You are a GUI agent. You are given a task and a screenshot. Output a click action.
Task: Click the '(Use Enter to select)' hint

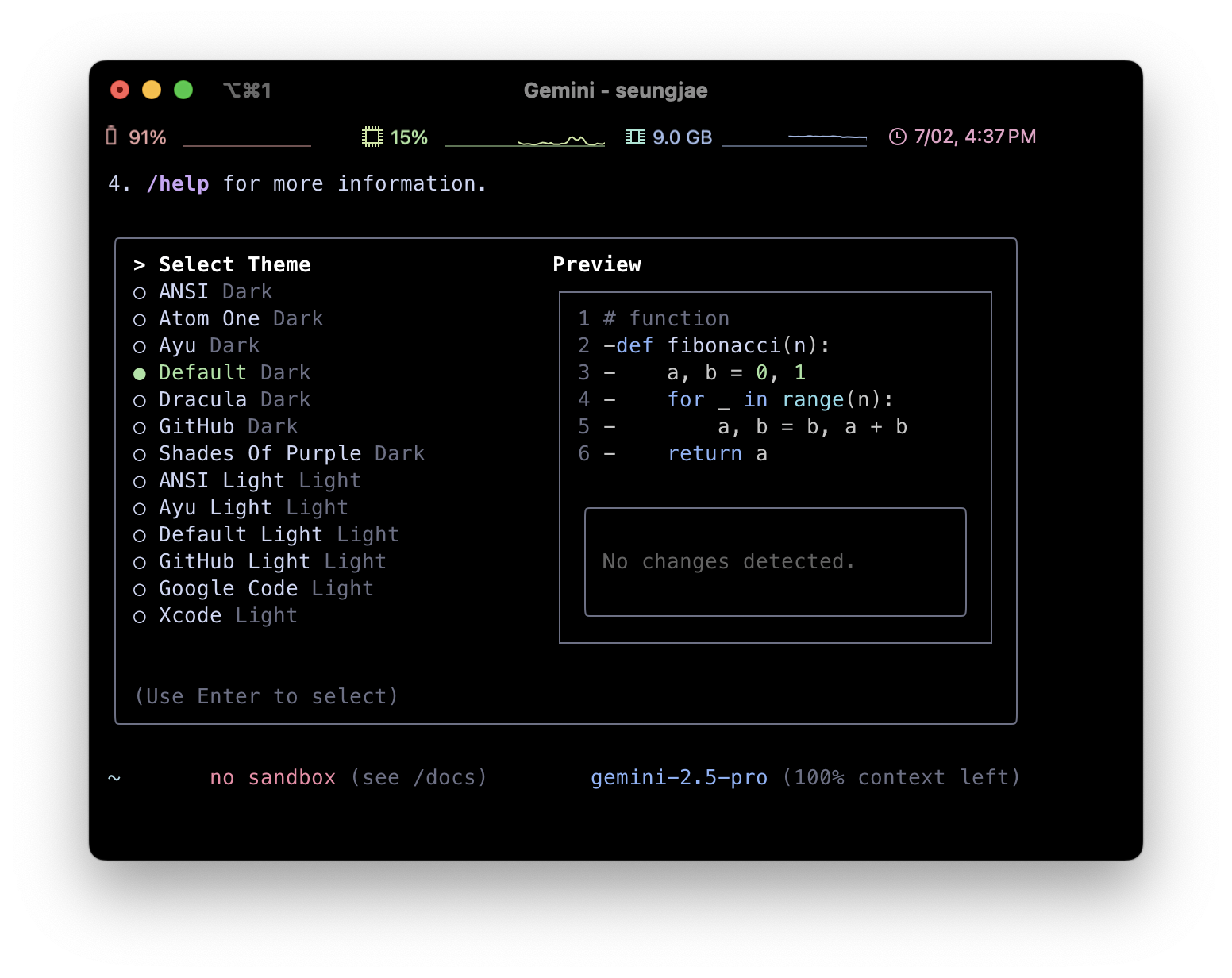266,696
